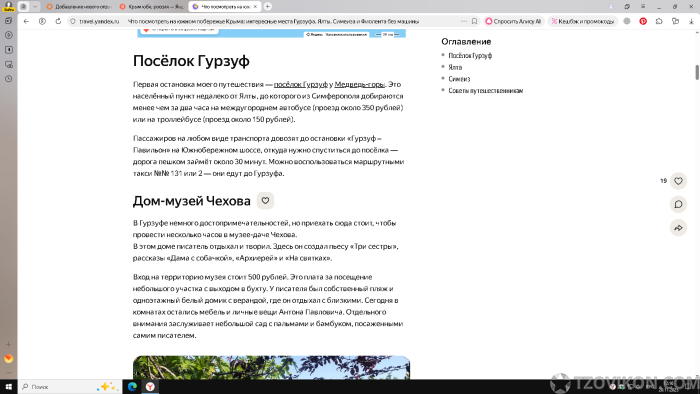Open the Windows Start menu
Viewport: 700px width, 394px height.
point(8,386)
